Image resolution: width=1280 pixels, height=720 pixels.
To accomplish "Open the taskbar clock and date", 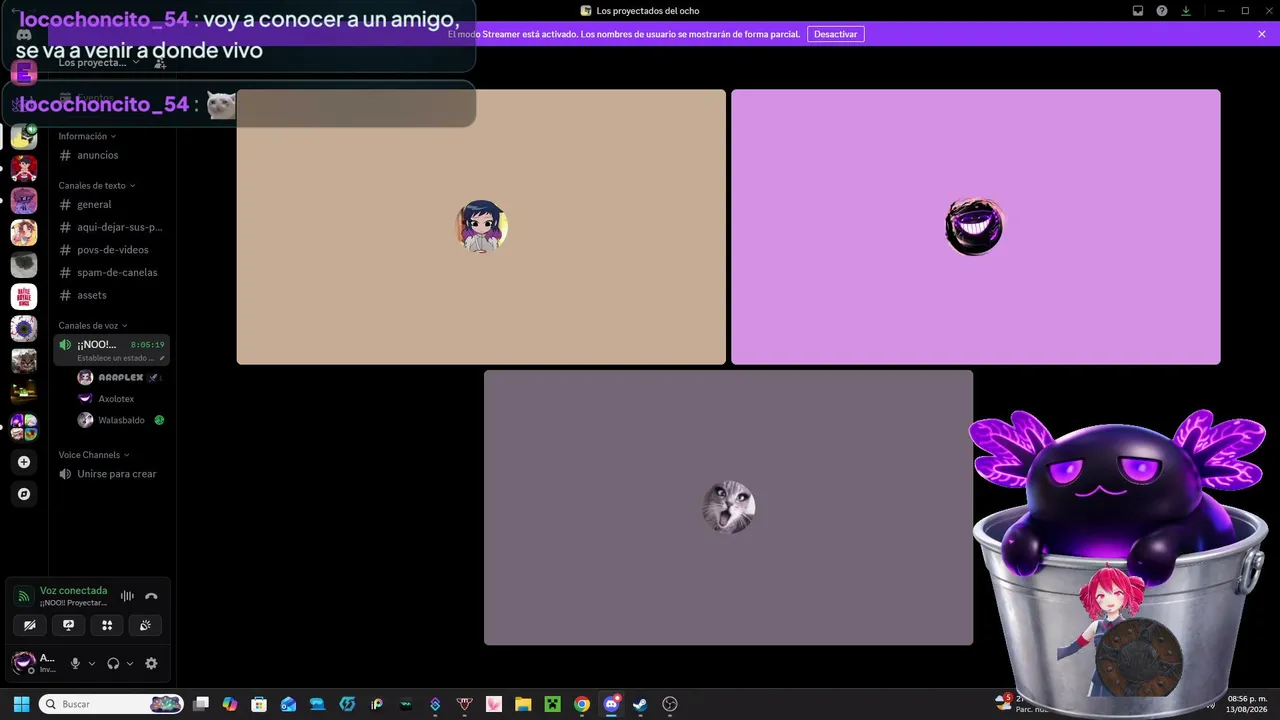I will click(1247, 704).
